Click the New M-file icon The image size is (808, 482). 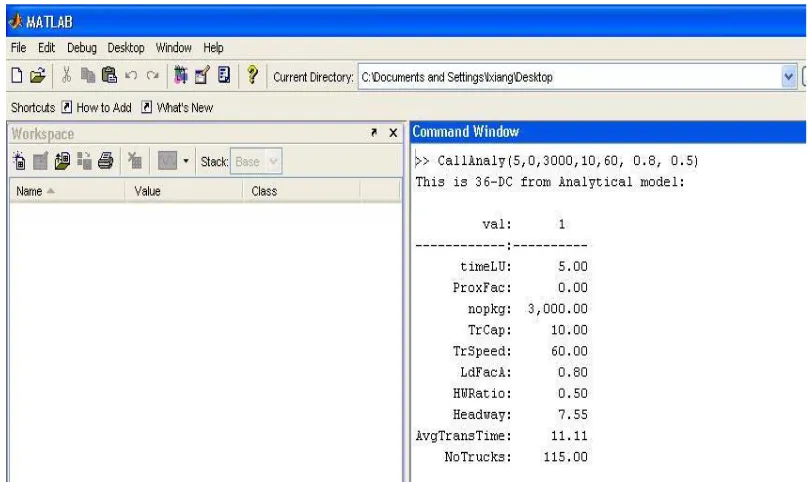point(17,76)
